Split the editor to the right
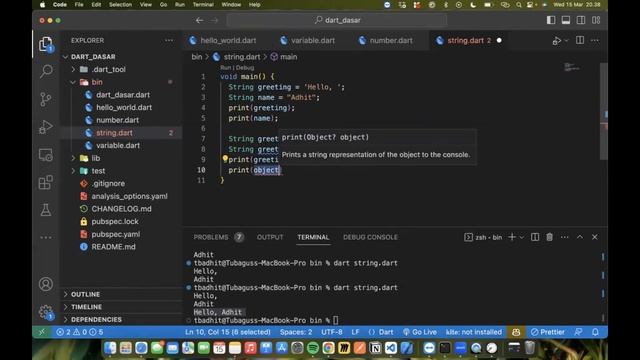Screen dimensions: 640x360 click(580, 40)
